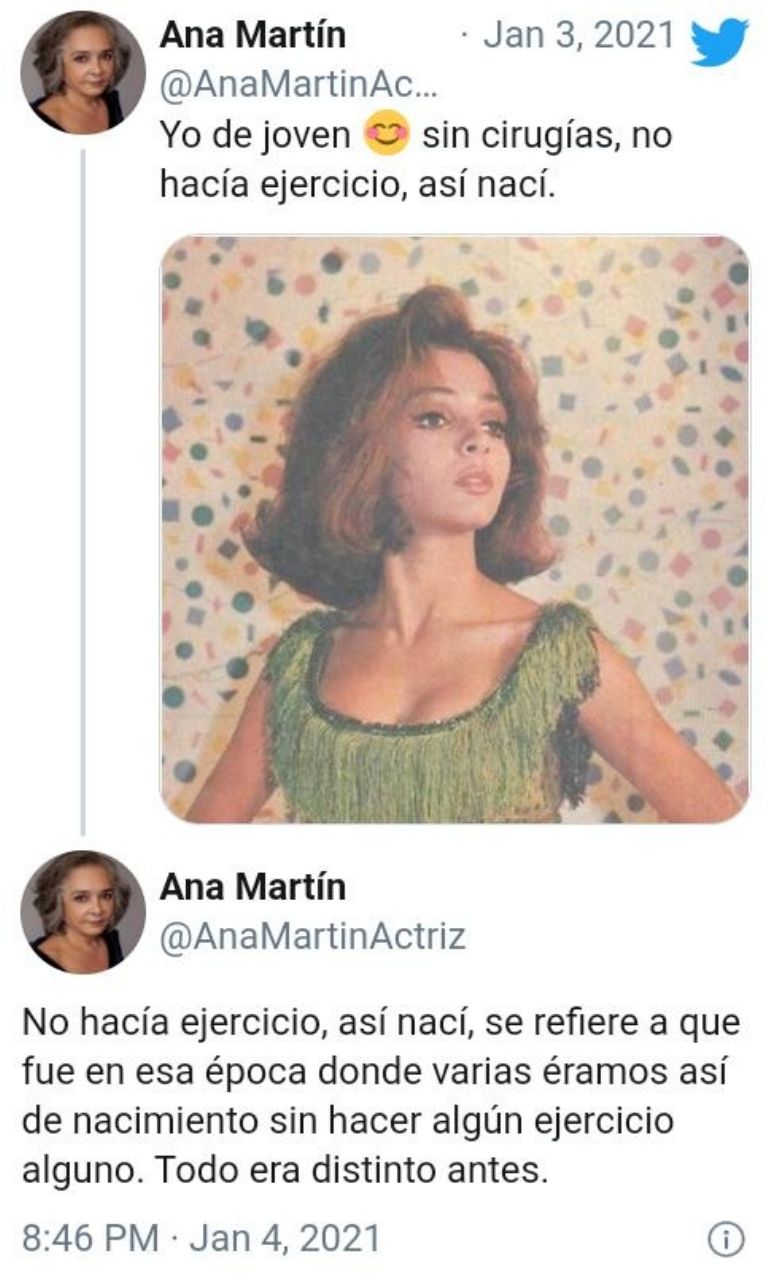Open the @AnaMartinActriz handle link
This screenshot has height=1280, width=768.
[312, 936]
